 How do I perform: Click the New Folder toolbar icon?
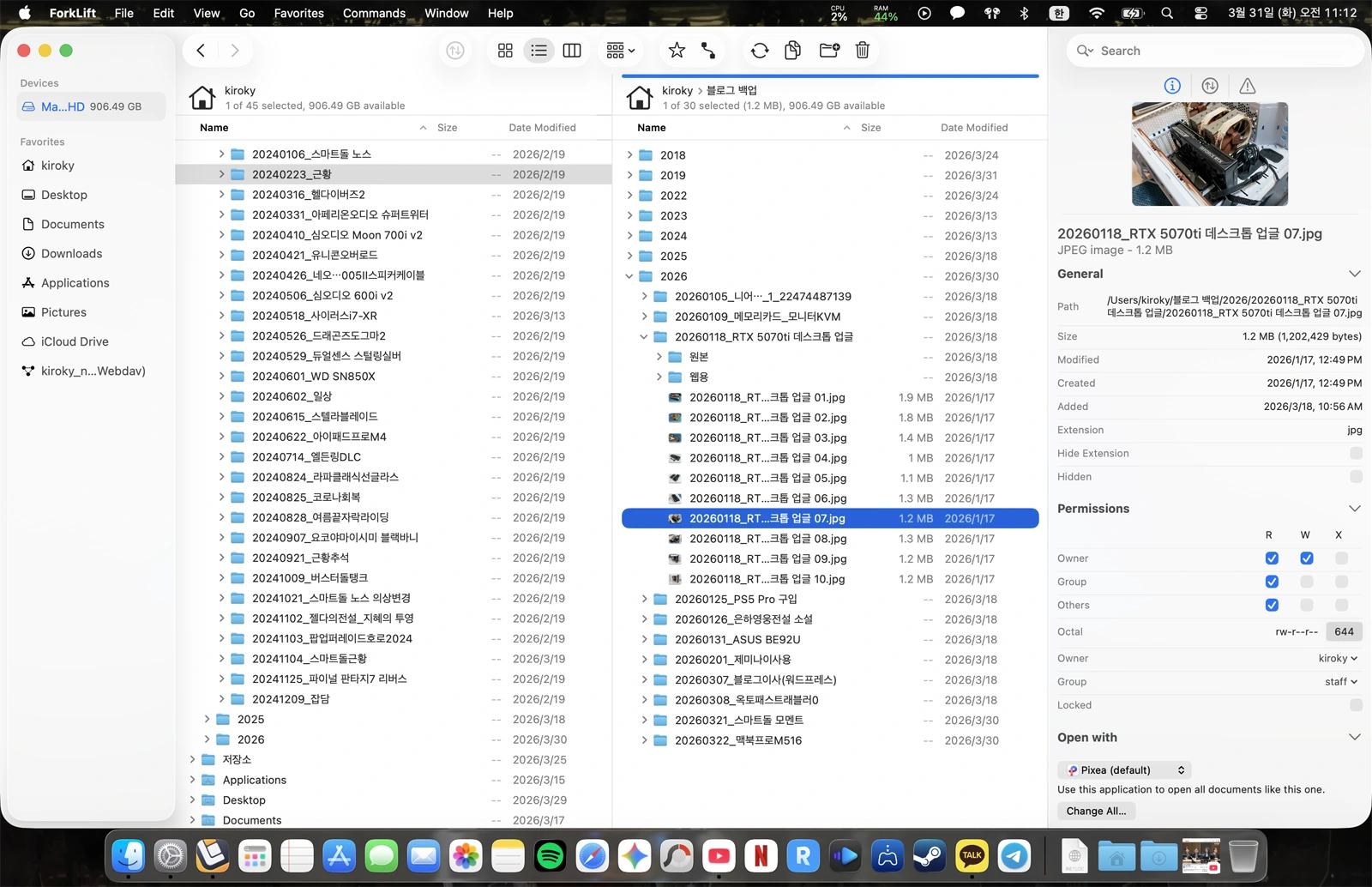click(828, 51)
